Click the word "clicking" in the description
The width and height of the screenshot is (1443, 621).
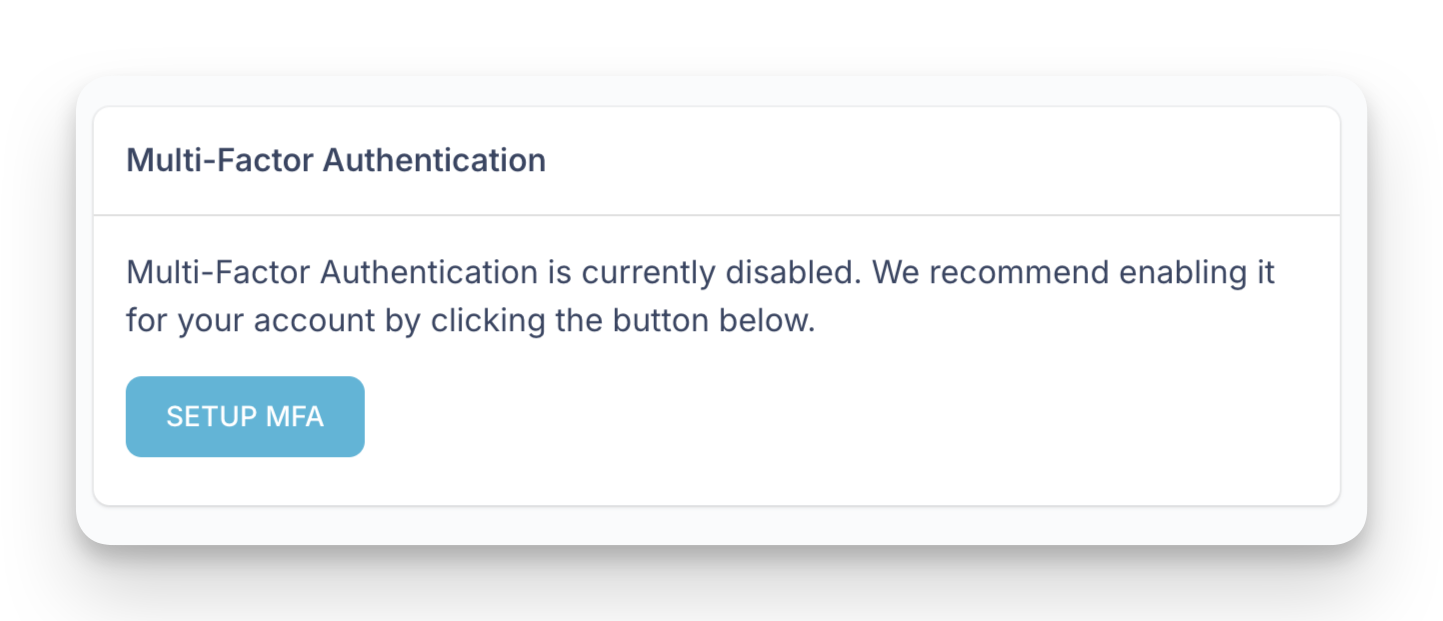[489, 322]
